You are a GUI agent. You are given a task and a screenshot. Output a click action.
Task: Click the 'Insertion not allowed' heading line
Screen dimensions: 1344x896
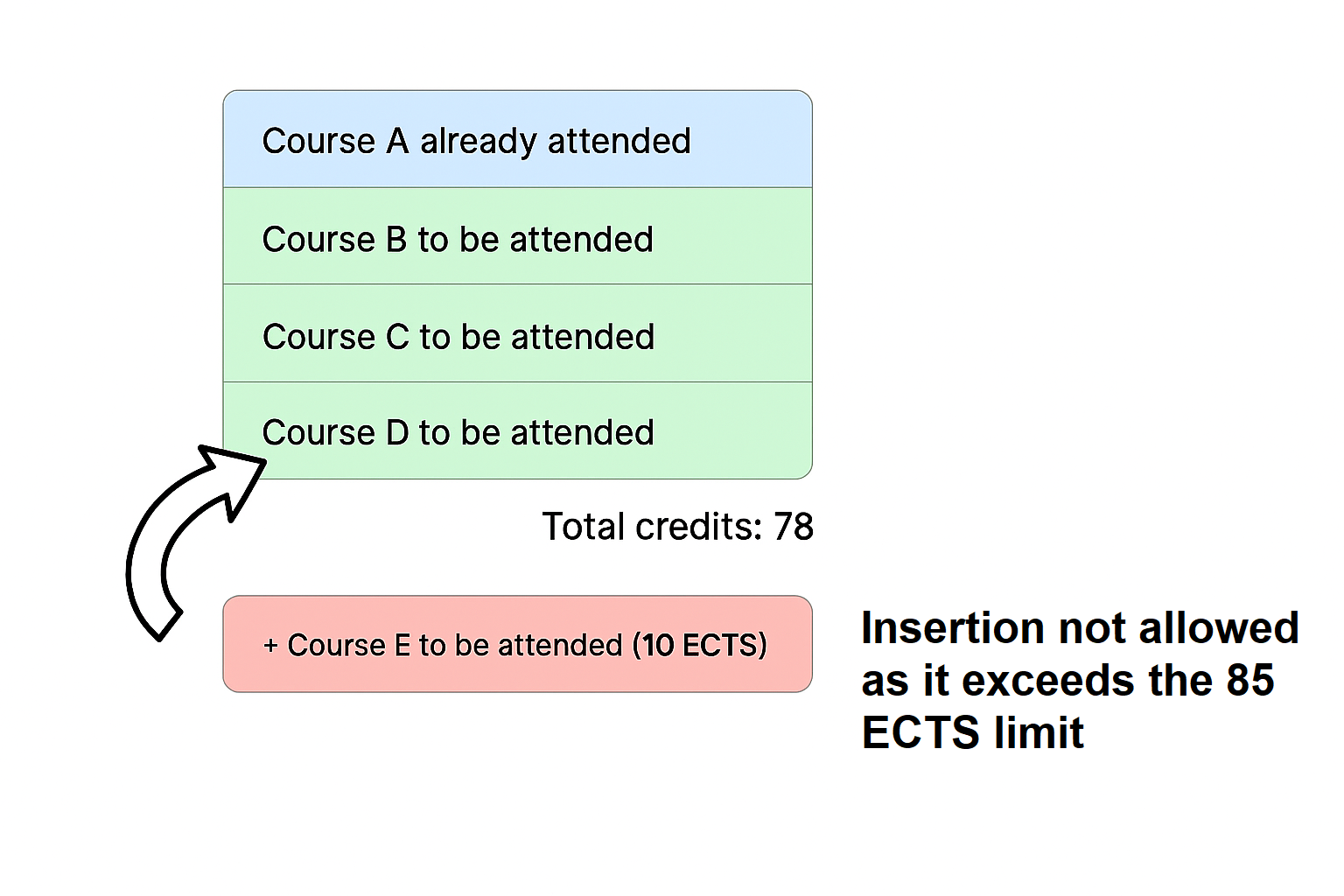coord(1080,628)
